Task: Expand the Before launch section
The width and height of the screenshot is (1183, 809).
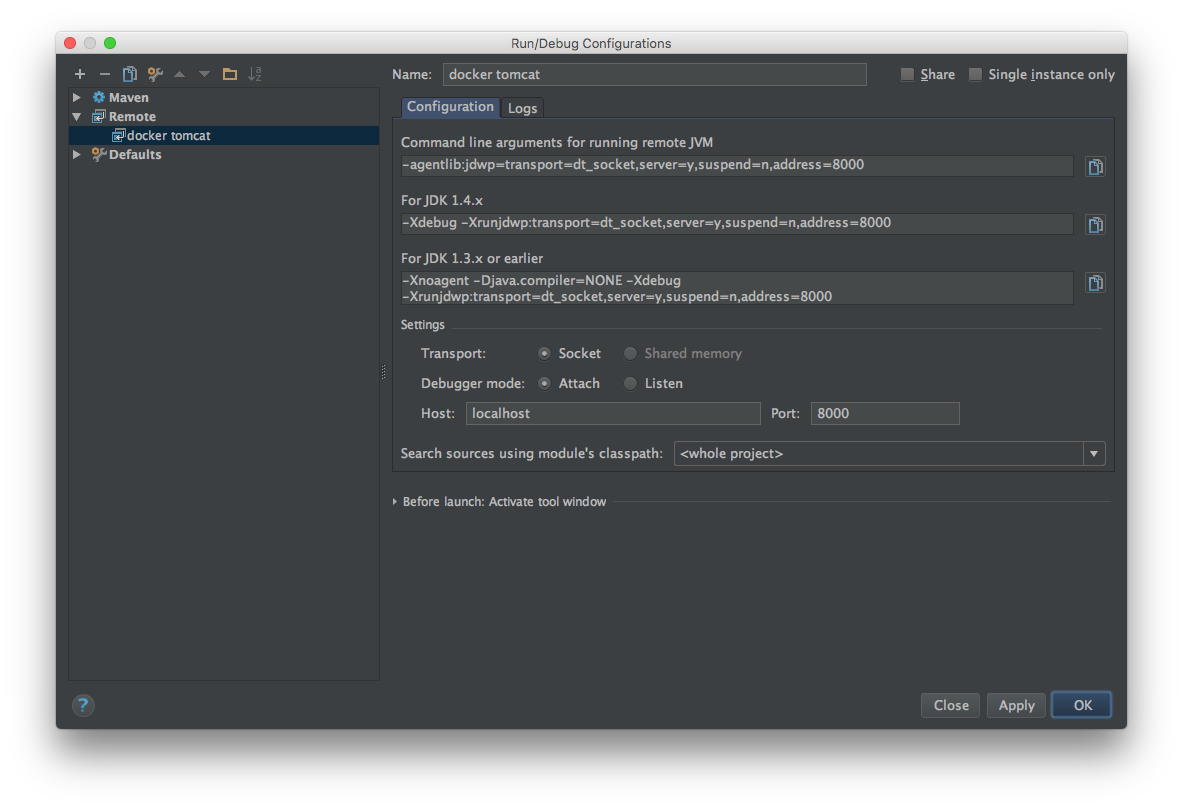Action: (x=395, y=502)
